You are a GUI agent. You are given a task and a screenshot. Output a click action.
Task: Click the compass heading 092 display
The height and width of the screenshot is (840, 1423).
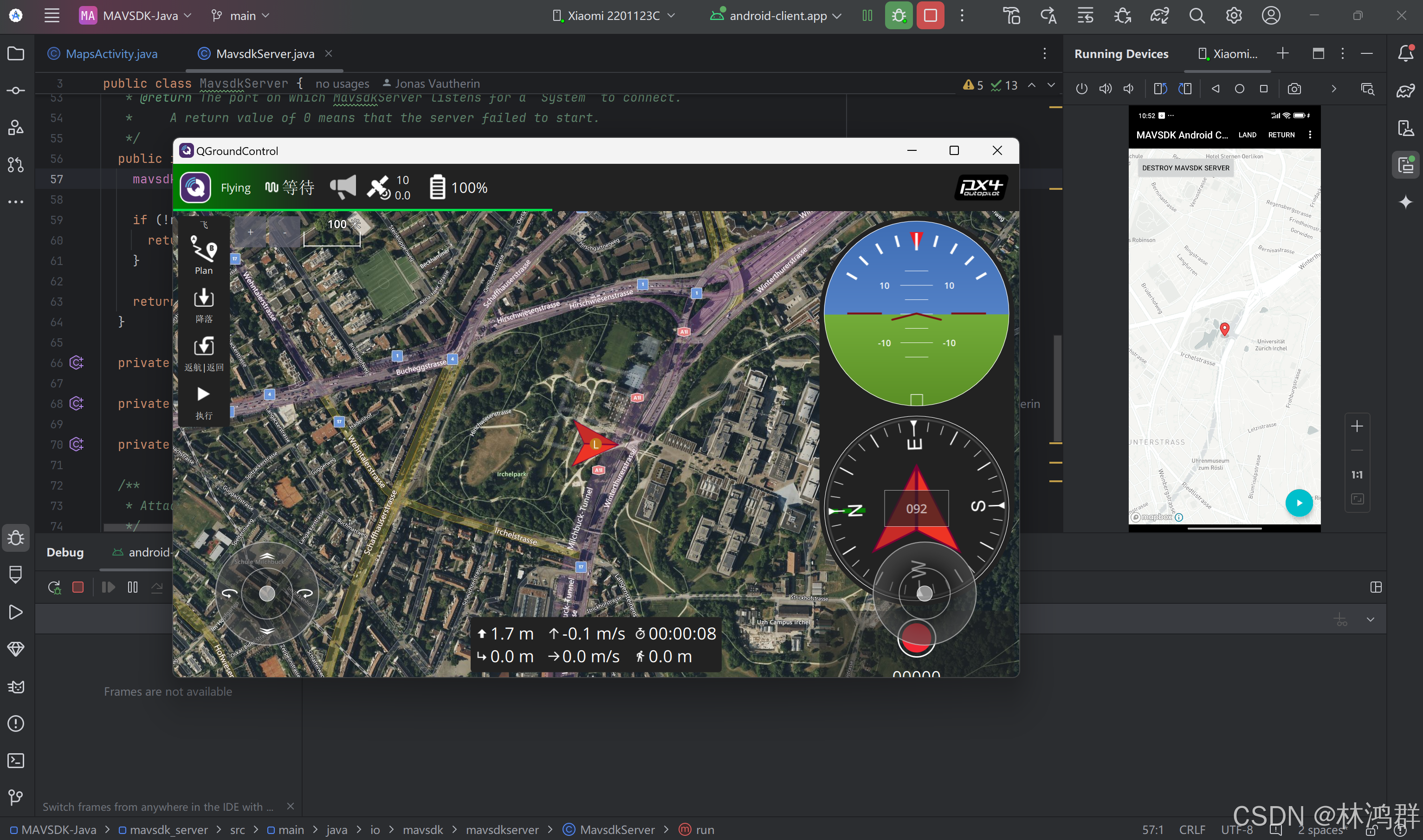pyautogui.click(x=916, y=508)
